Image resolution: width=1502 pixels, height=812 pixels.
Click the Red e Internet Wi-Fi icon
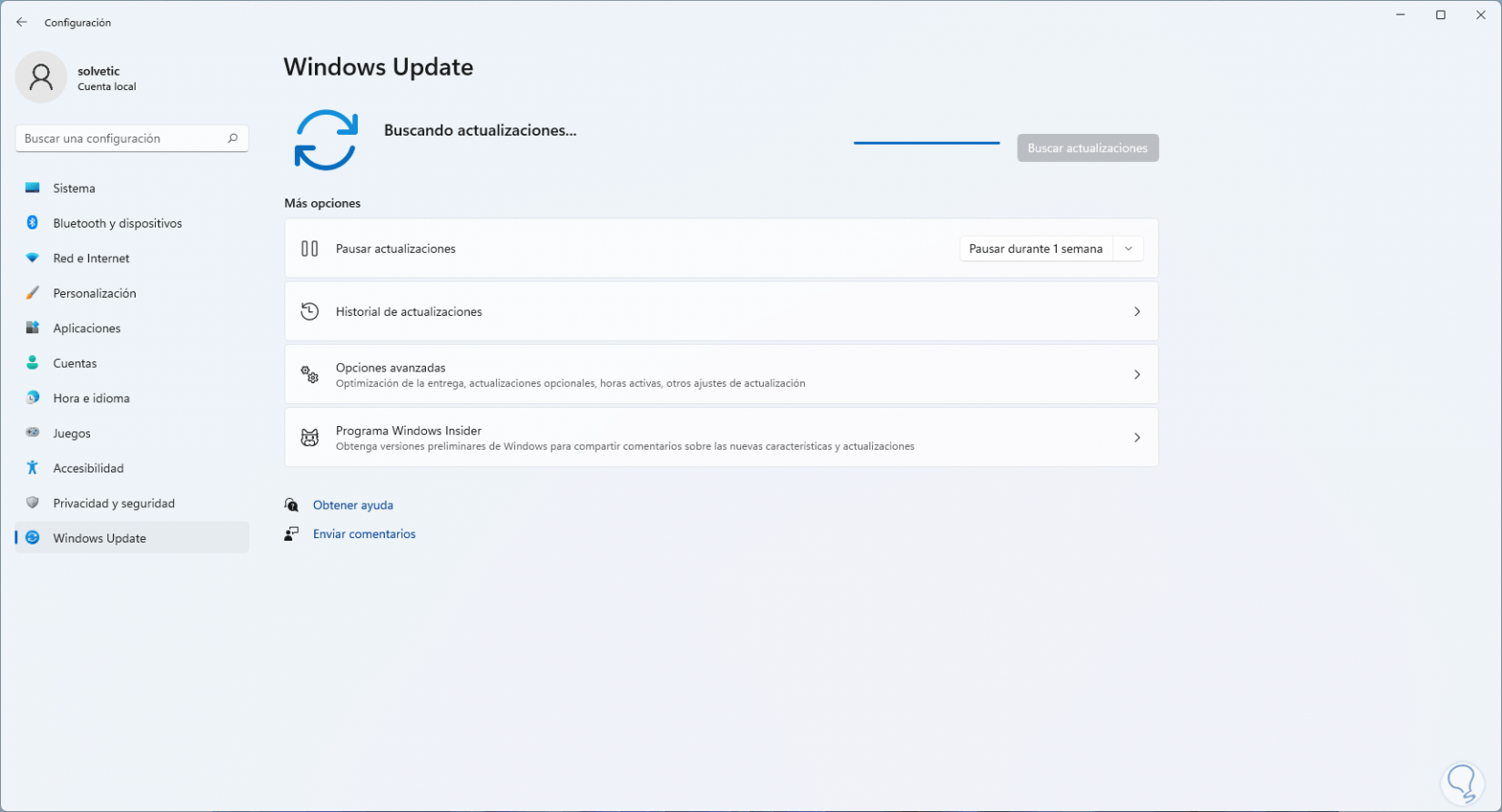pyautogui.click(x=33, y=259)
